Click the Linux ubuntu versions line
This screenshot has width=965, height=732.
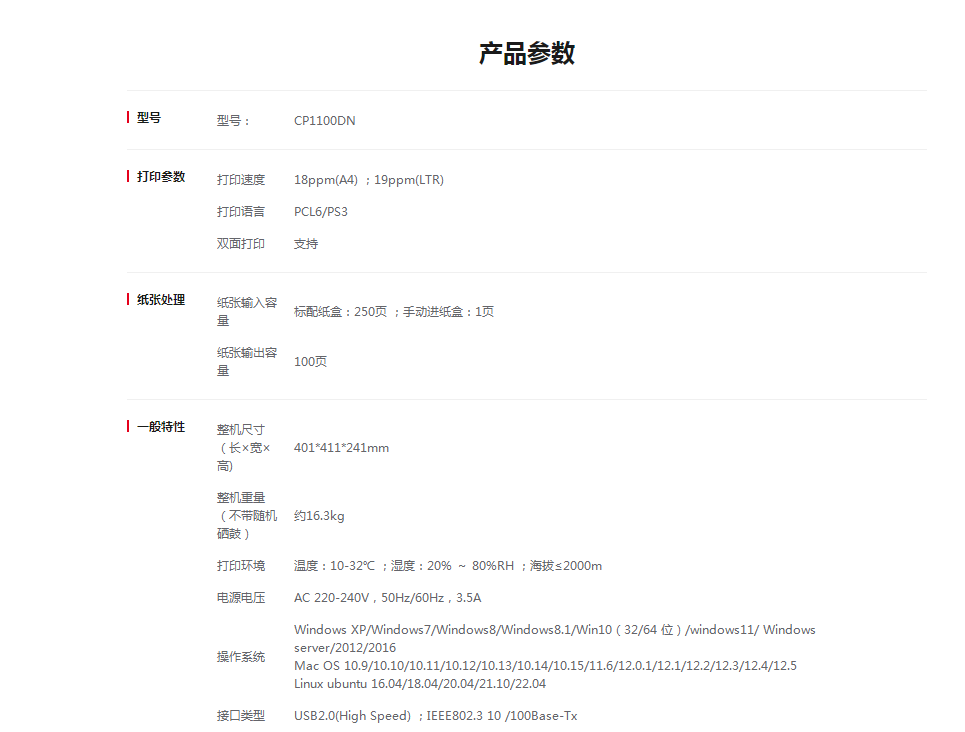(x=419, y=684)
